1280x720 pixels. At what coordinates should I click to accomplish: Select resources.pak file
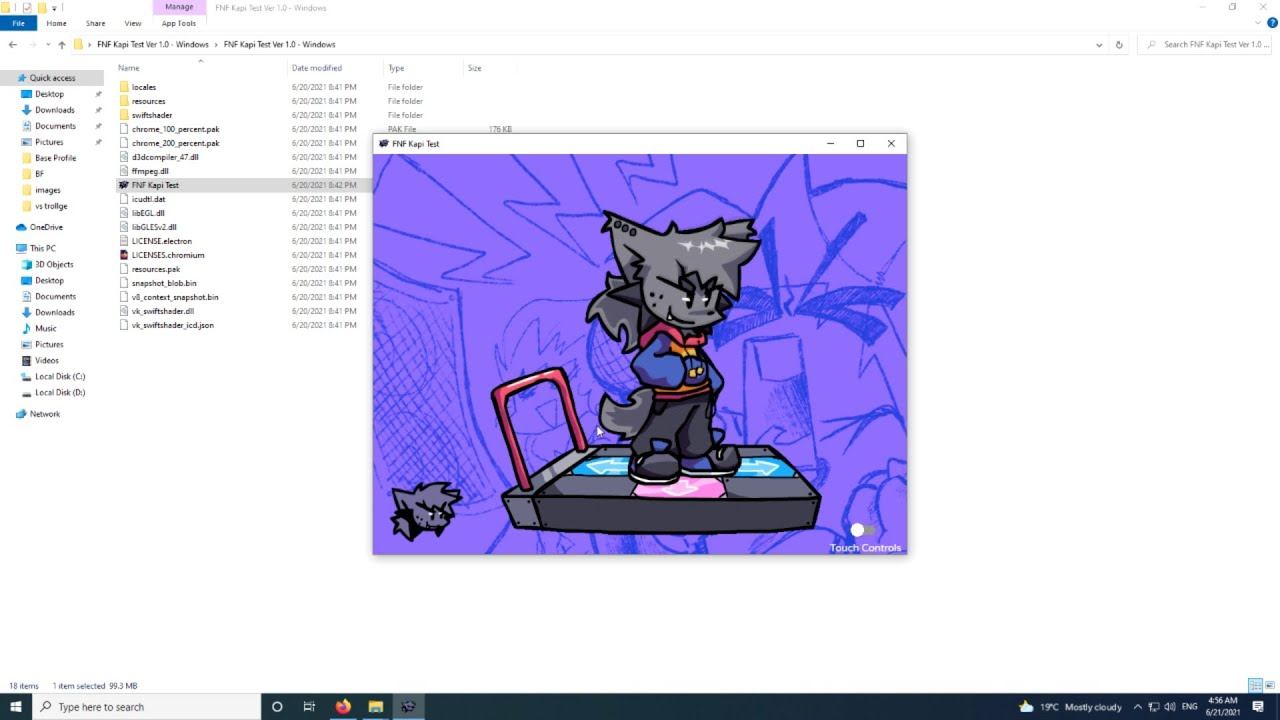point(155,269)
